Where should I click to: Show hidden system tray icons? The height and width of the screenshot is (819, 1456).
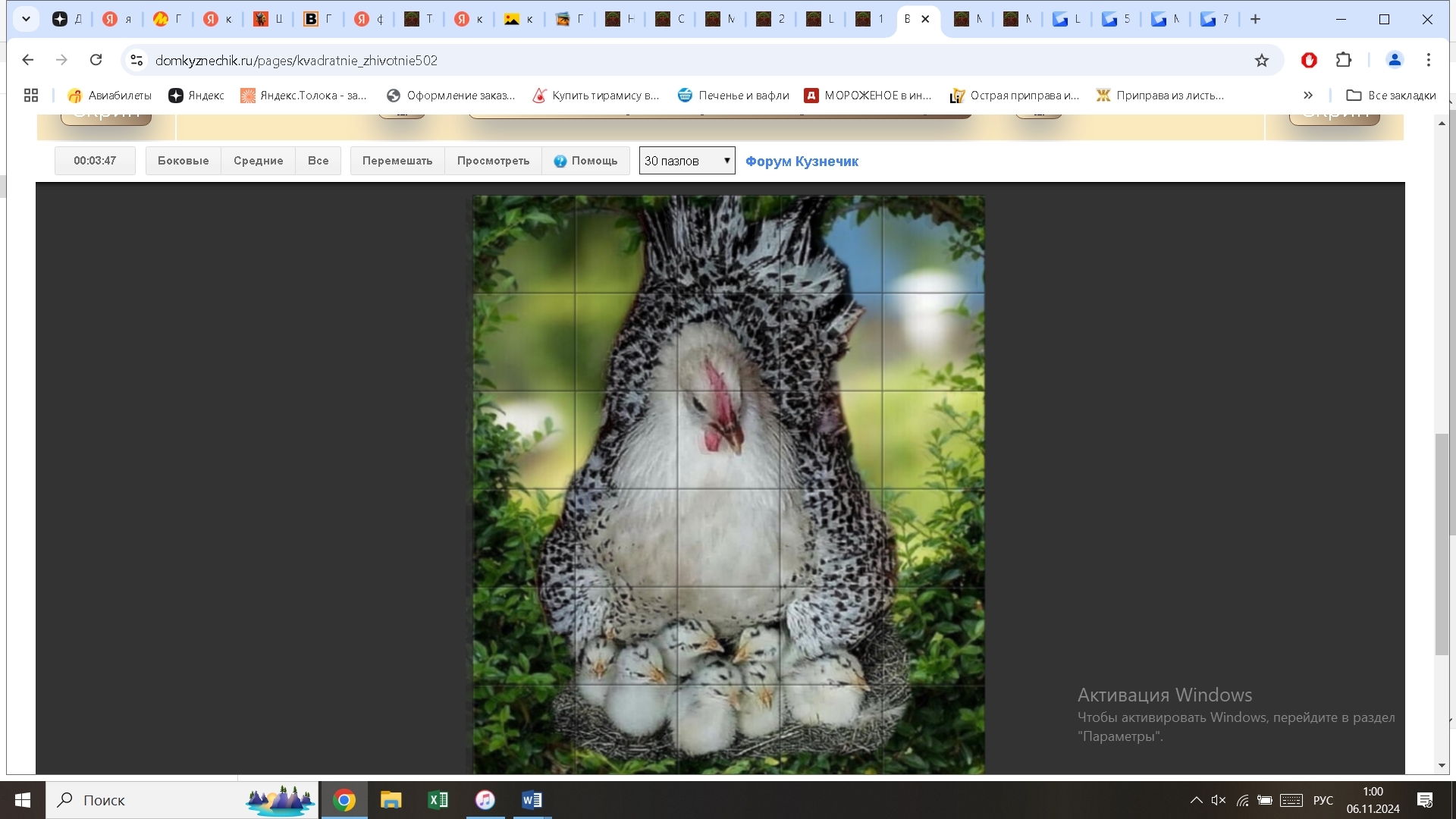pos(1196,800)
